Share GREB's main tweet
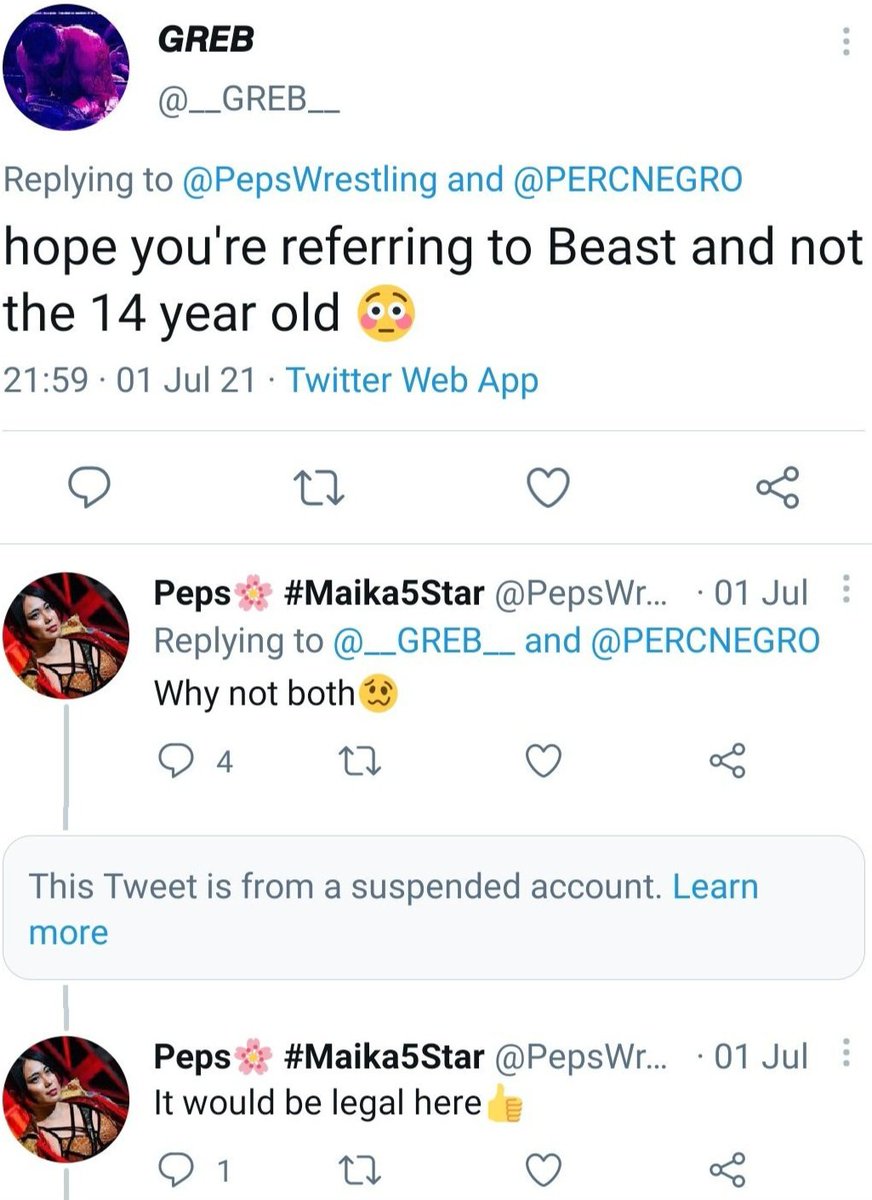 777,487
